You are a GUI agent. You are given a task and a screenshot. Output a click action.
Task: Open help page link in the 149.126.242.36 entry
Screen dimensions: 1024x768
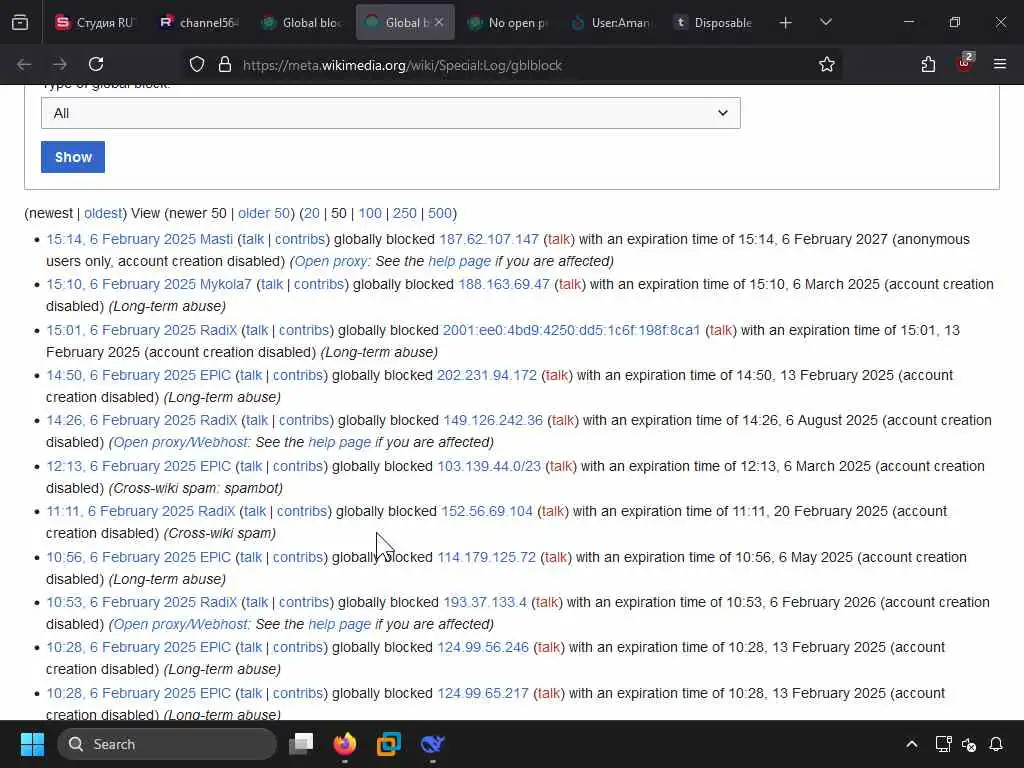(x=339, y=442)
